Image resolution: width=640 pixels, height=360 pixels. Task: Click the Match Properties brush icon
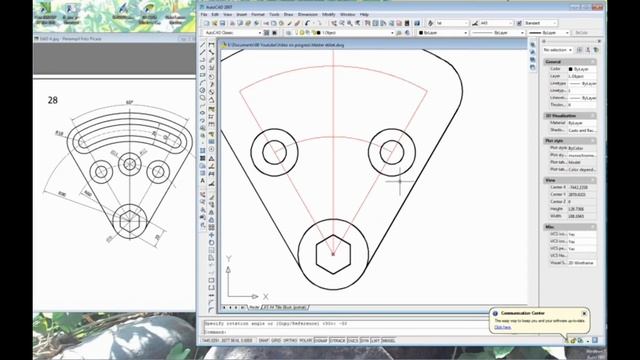point(289,23)
